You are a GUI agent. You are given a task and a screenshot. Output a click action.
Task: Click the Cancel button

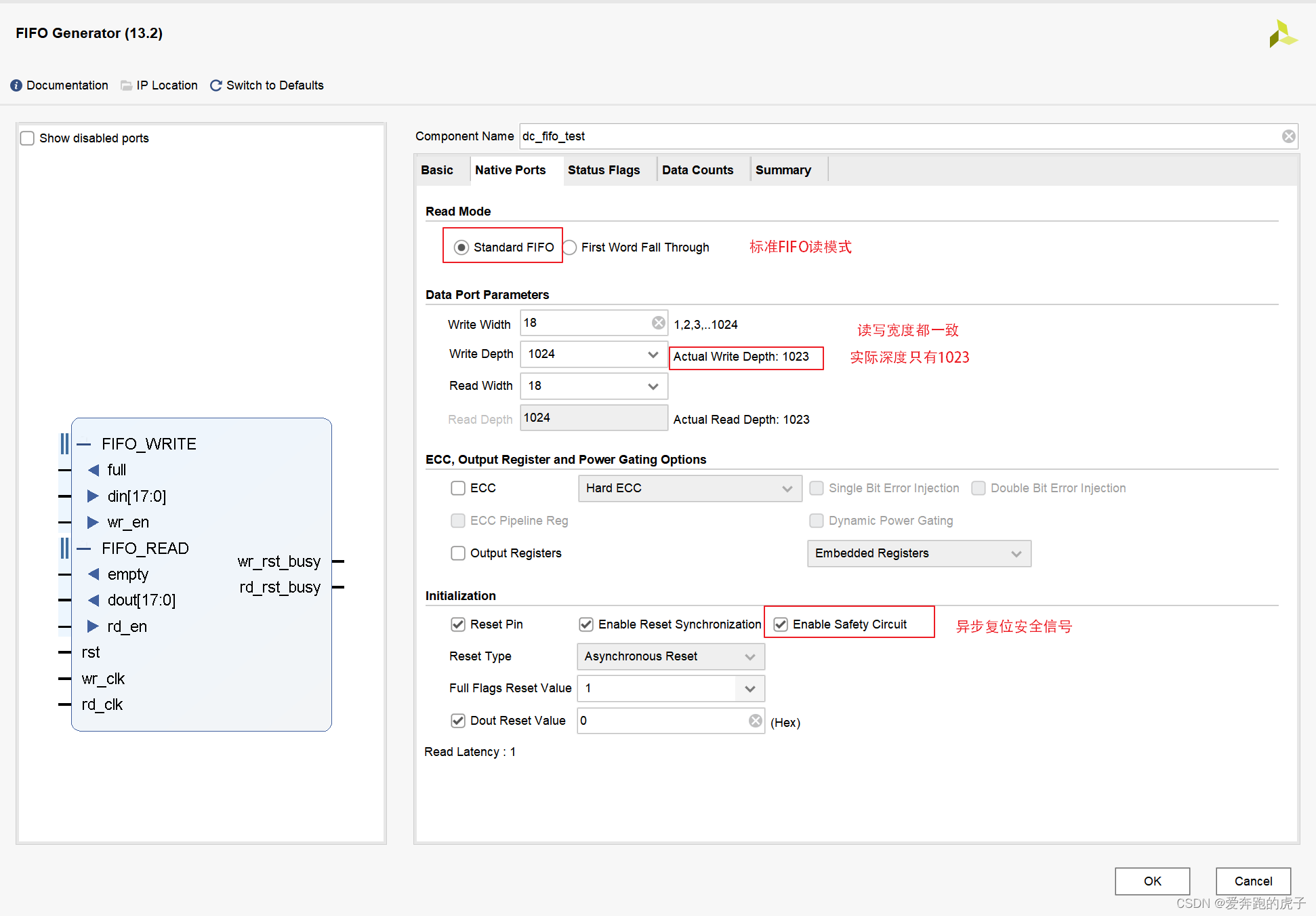(x=1252, y=881)
